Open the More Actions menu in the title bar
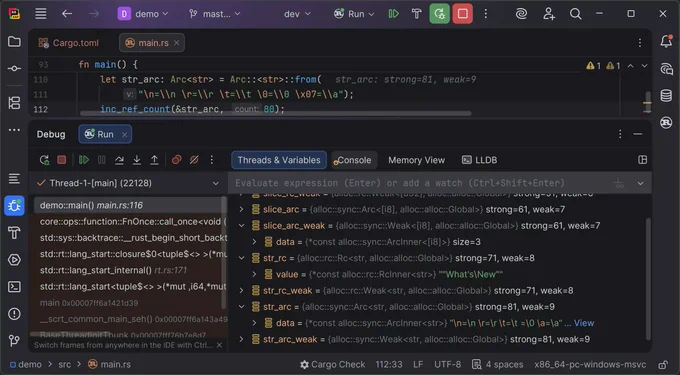 click(x=486, y=14)
